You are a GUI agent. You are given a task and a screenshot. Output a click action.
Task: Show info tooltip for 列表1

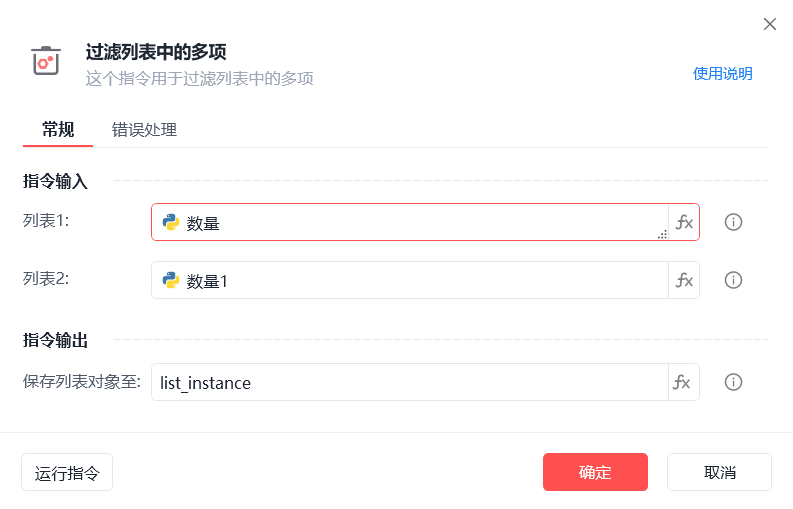pos(733,222)
